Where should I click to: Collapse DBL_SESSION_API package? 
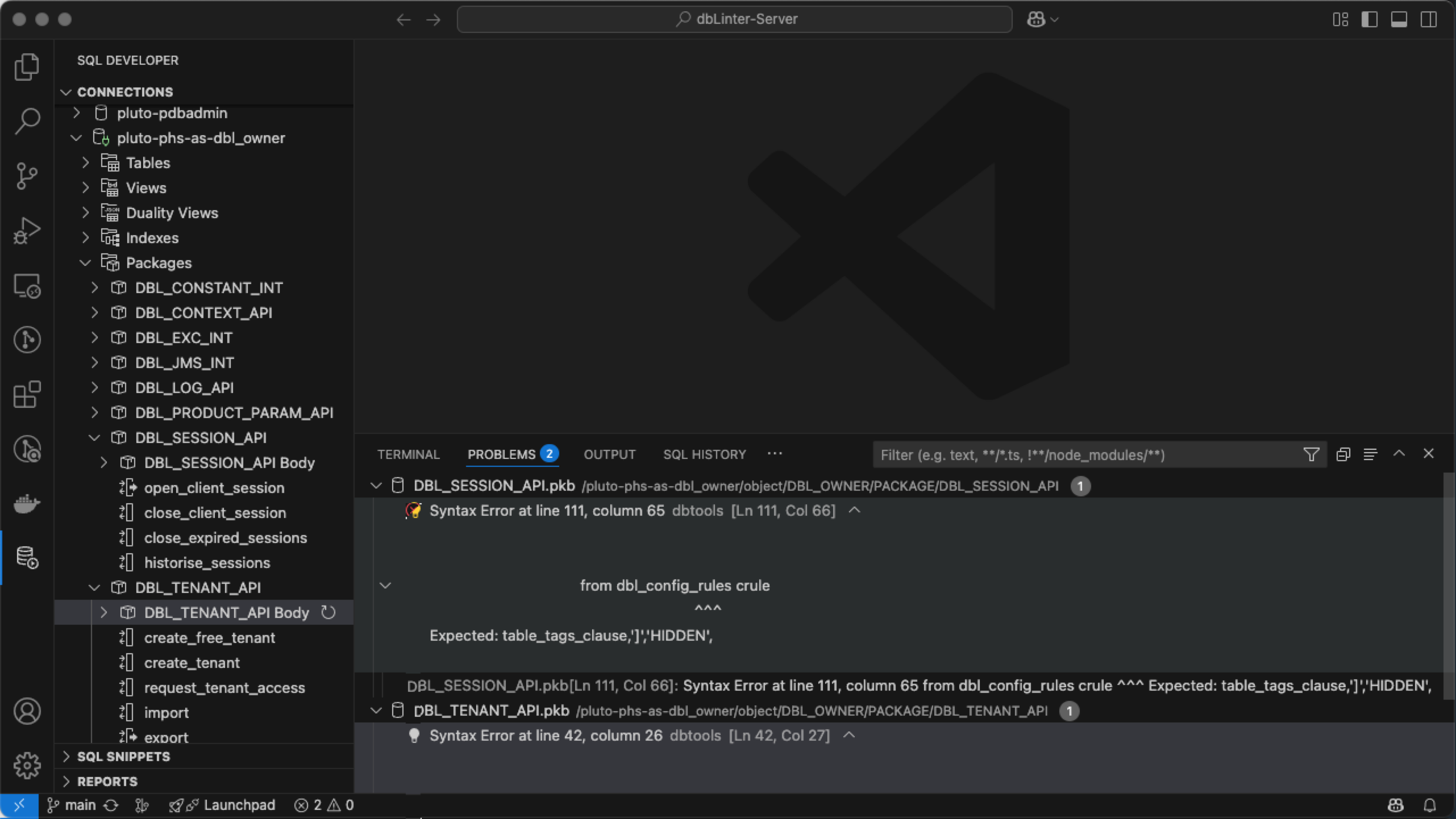pos(95,438)
